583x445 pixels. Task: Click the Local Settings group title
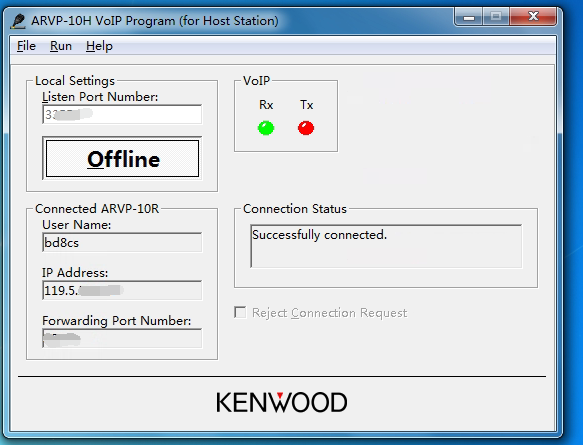point(75,81)
